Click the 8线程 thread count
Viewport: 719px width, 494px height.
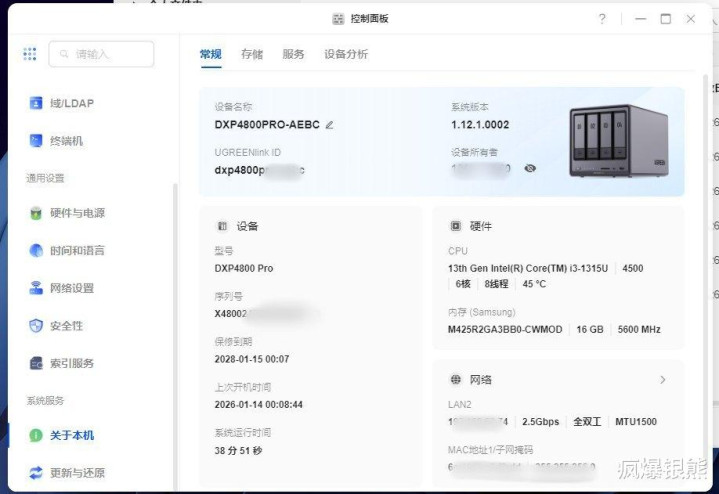496,284
